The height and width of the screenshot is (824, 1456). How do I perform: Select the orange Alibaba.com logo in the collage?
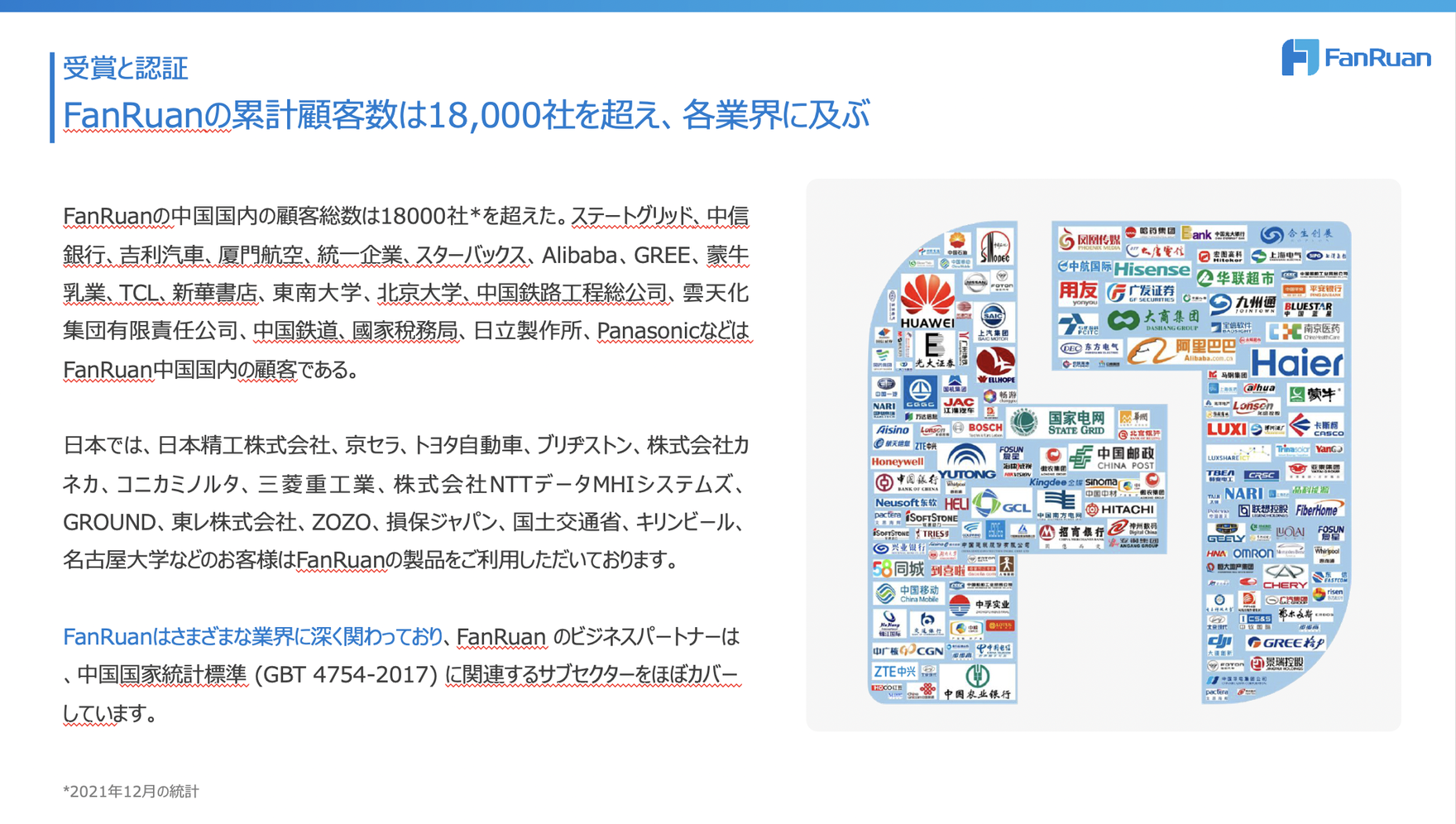(1181, 351)
